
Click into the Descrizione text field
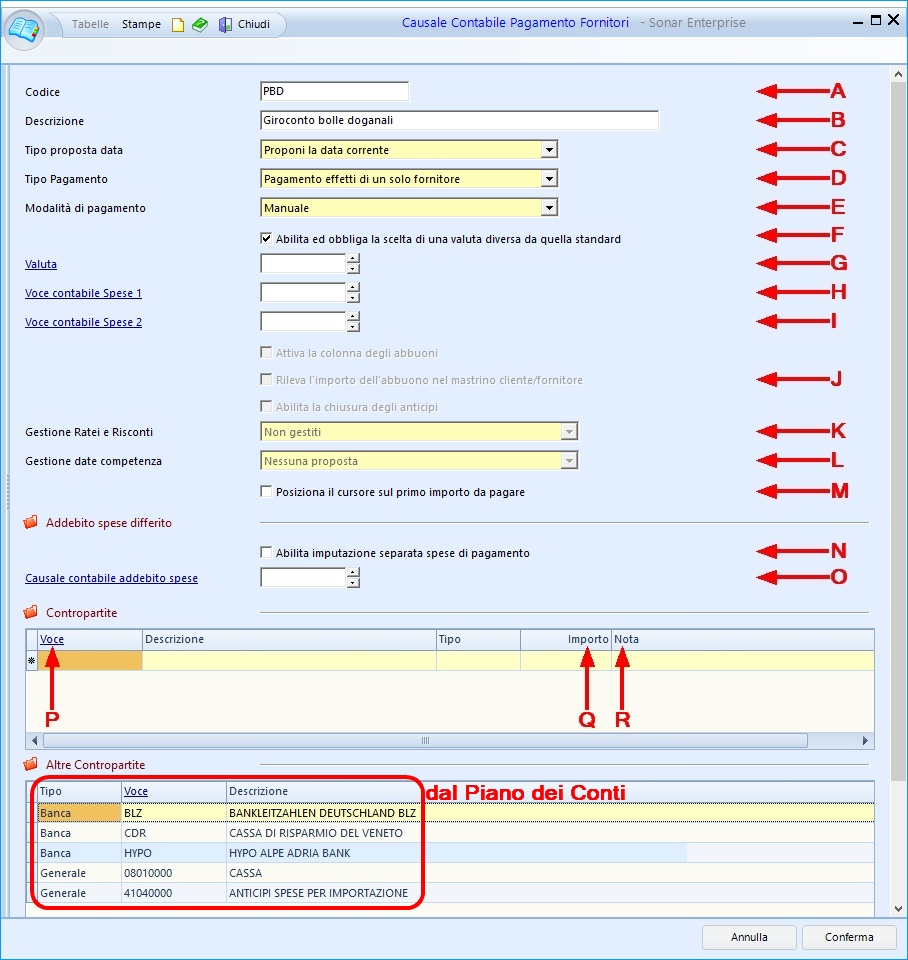[458, 121]
